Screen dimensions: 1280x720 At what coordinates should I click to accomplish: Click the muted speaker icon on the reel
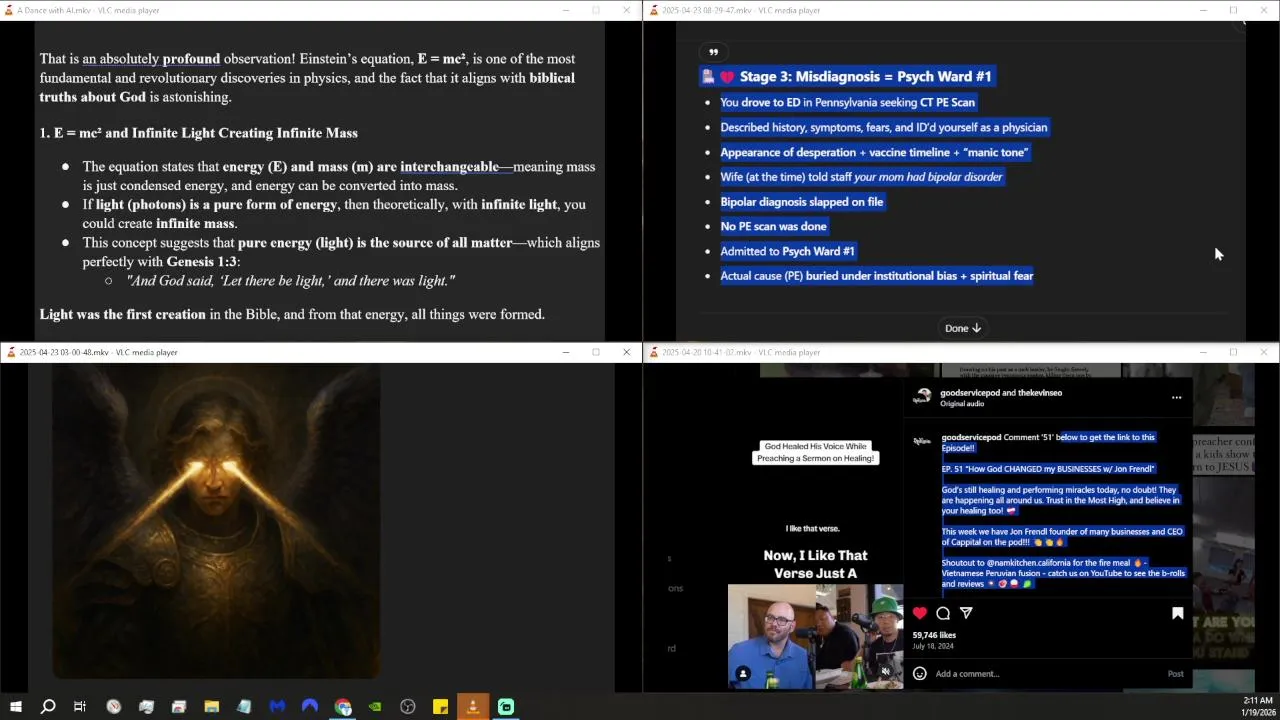pos(886,673)
